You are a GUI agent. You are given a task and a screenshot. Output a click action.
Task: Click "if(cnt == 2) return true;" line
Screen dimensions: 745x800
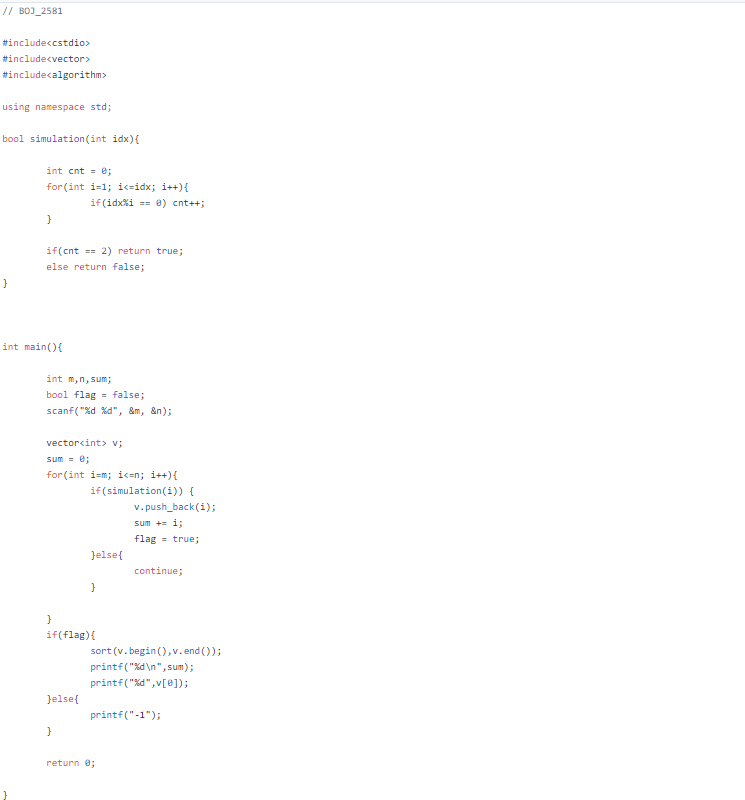pyautogui.click(x=114, y=251)
